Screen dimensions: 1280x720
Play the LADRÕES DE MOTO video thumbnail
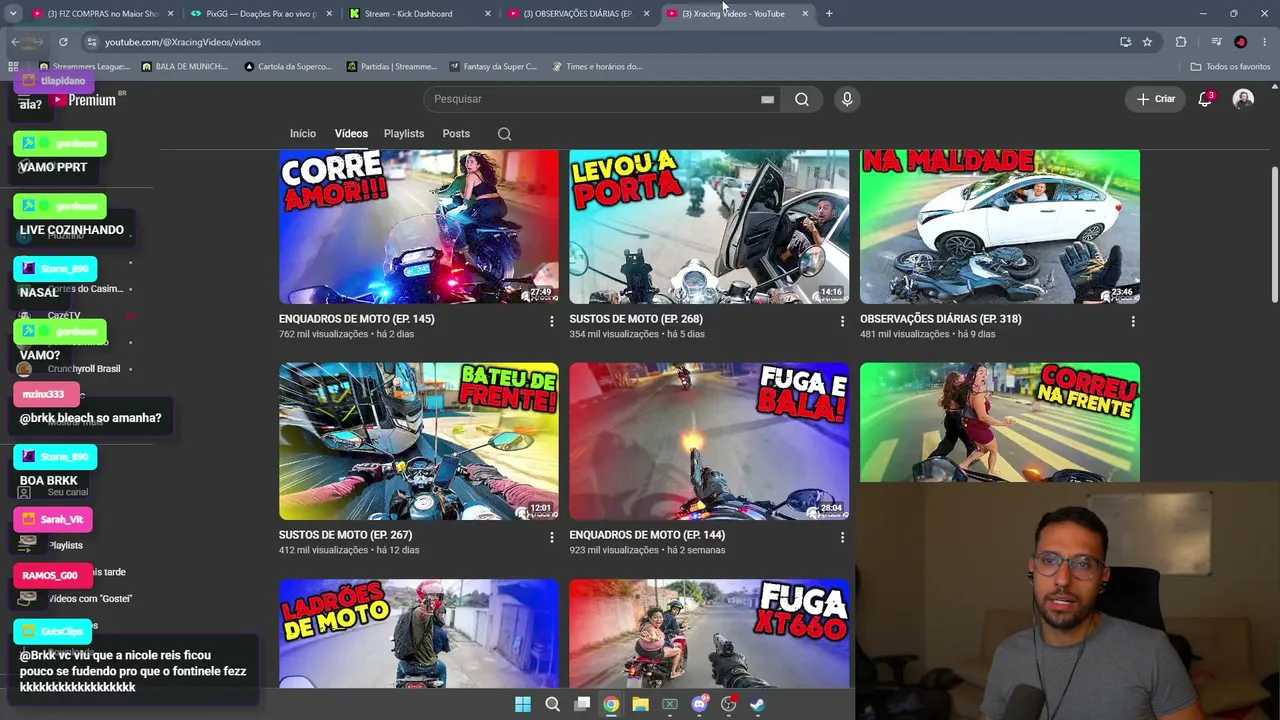point(419,634)
